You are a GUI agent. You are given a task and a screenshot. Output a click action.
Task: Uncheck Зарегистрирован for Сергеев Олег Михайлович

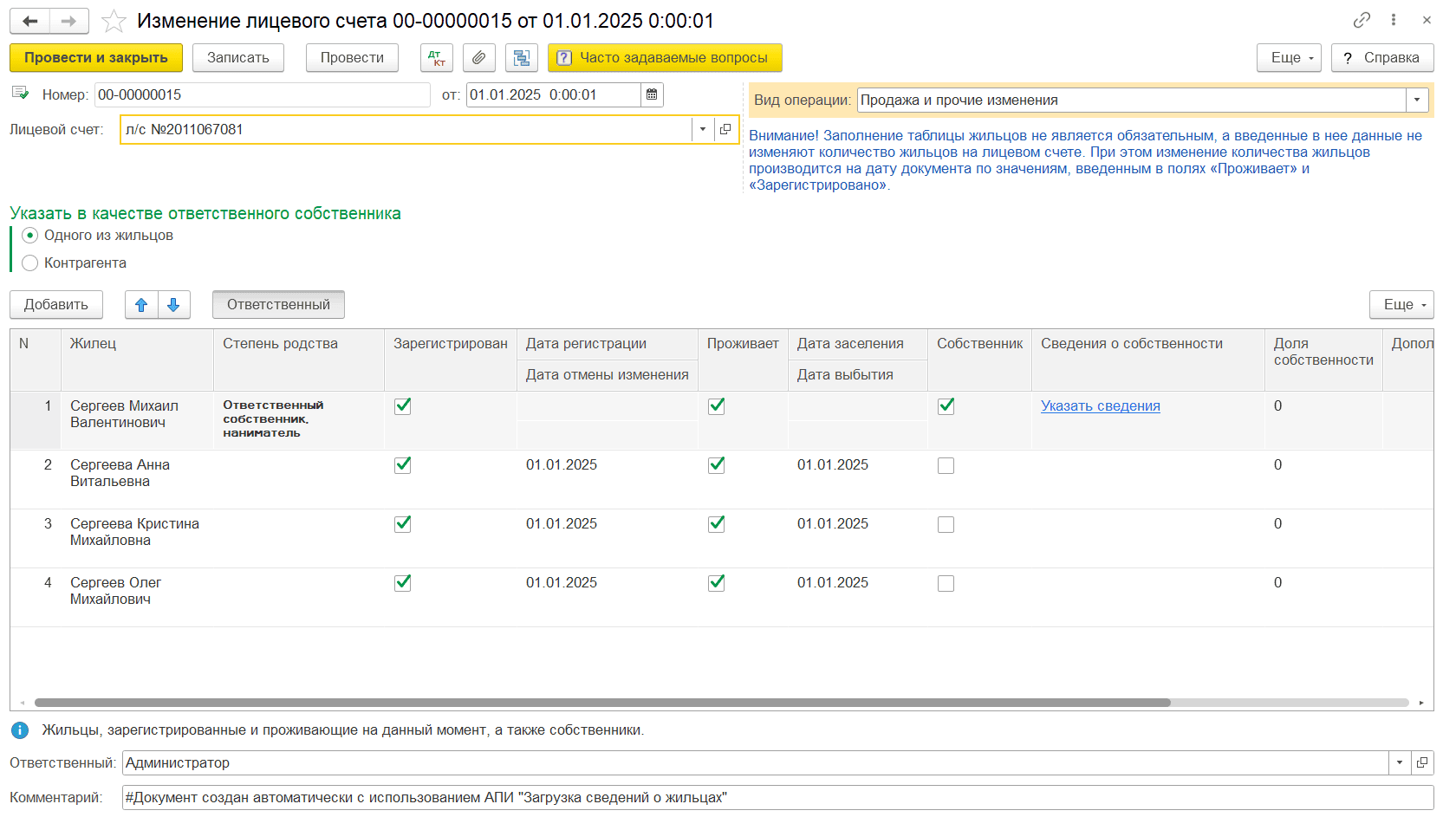tap(402, 583)
